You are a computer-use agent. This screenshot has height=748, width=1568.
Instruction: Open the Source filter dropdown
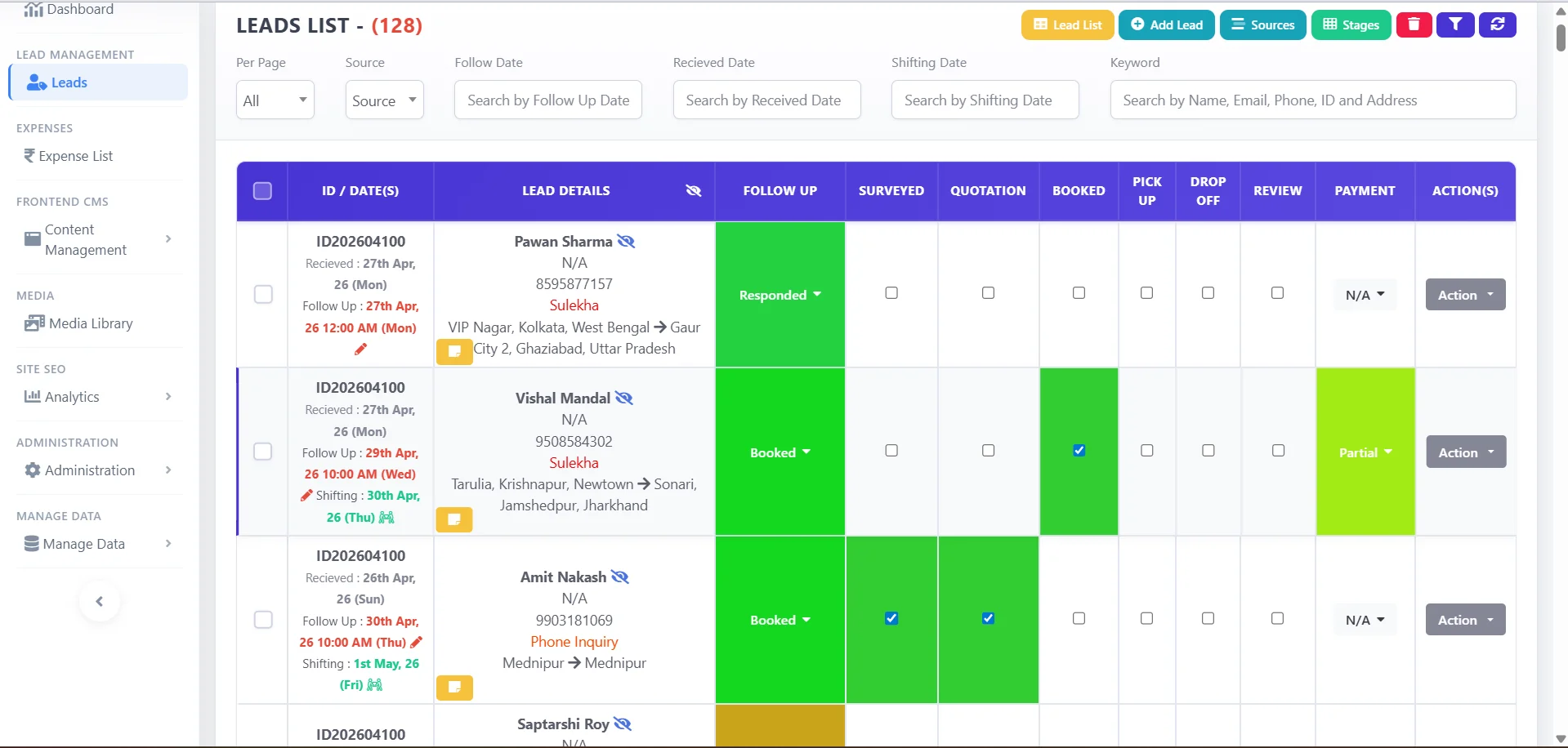pos(384,100)
